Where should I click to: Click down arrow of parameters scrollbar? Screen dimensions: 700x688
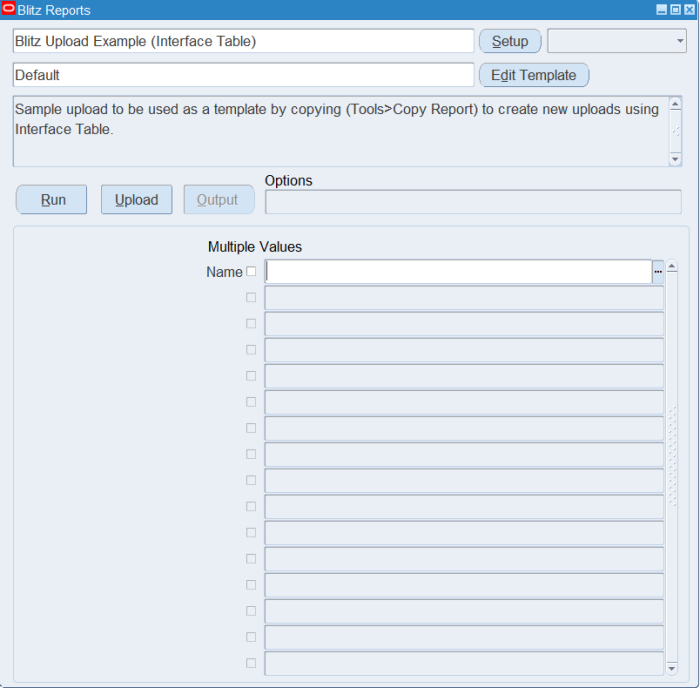pyautogui.click(x=671, y=668)
